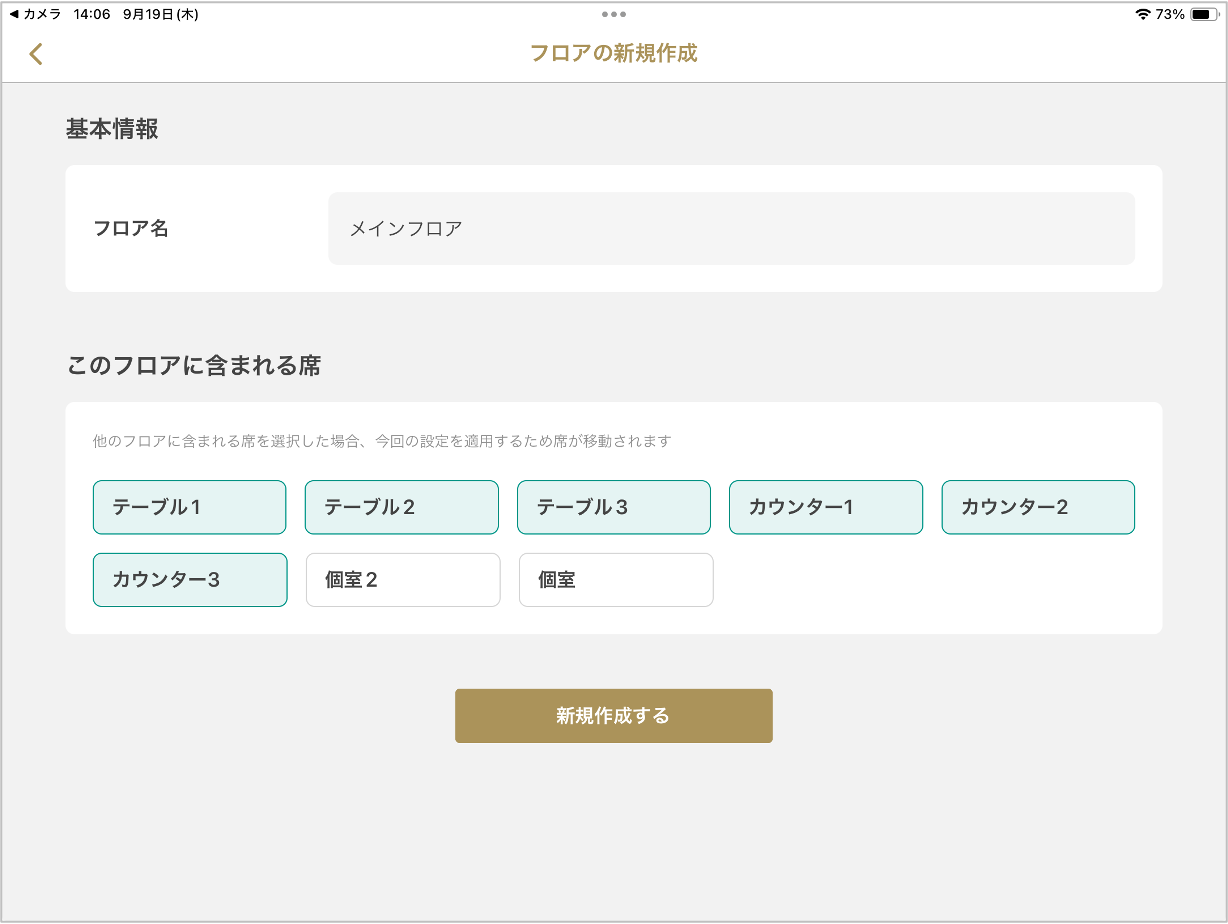The image size is (1228, 924).
Task: Deselect the テーブル1 seat chip
Action: [x=190, y=507]
